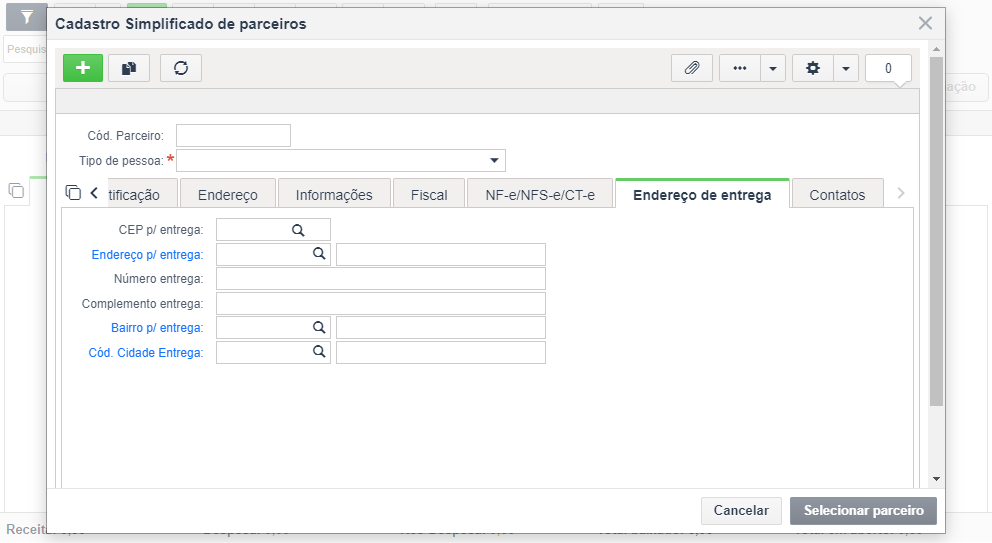Click the notification counter showing 0
992x543 pixels.
pyautogui.click(x=888, y=68)
